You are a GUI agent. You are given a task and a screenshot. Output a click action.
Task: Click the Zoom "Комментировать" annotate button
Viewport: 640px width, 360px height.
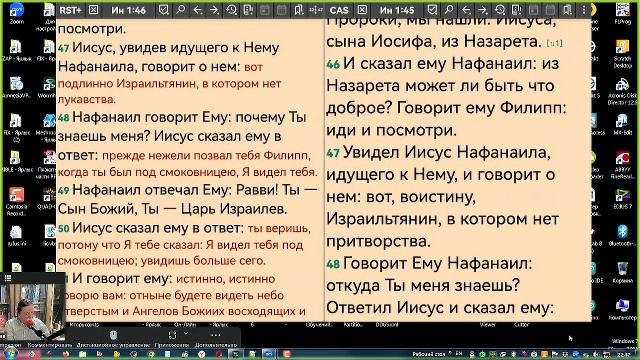click(49, 345)
